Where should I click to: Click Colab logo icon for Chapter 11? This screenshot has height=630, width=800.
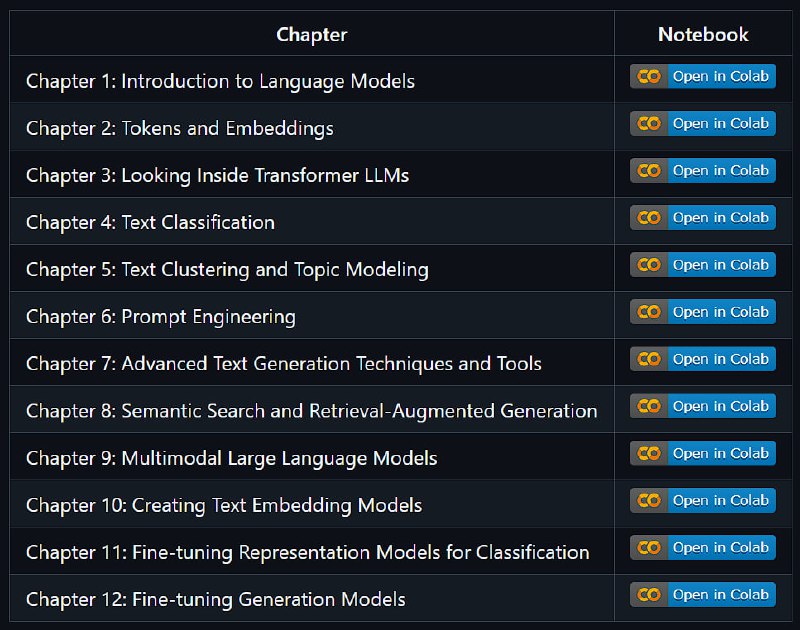tap(649, 548)
